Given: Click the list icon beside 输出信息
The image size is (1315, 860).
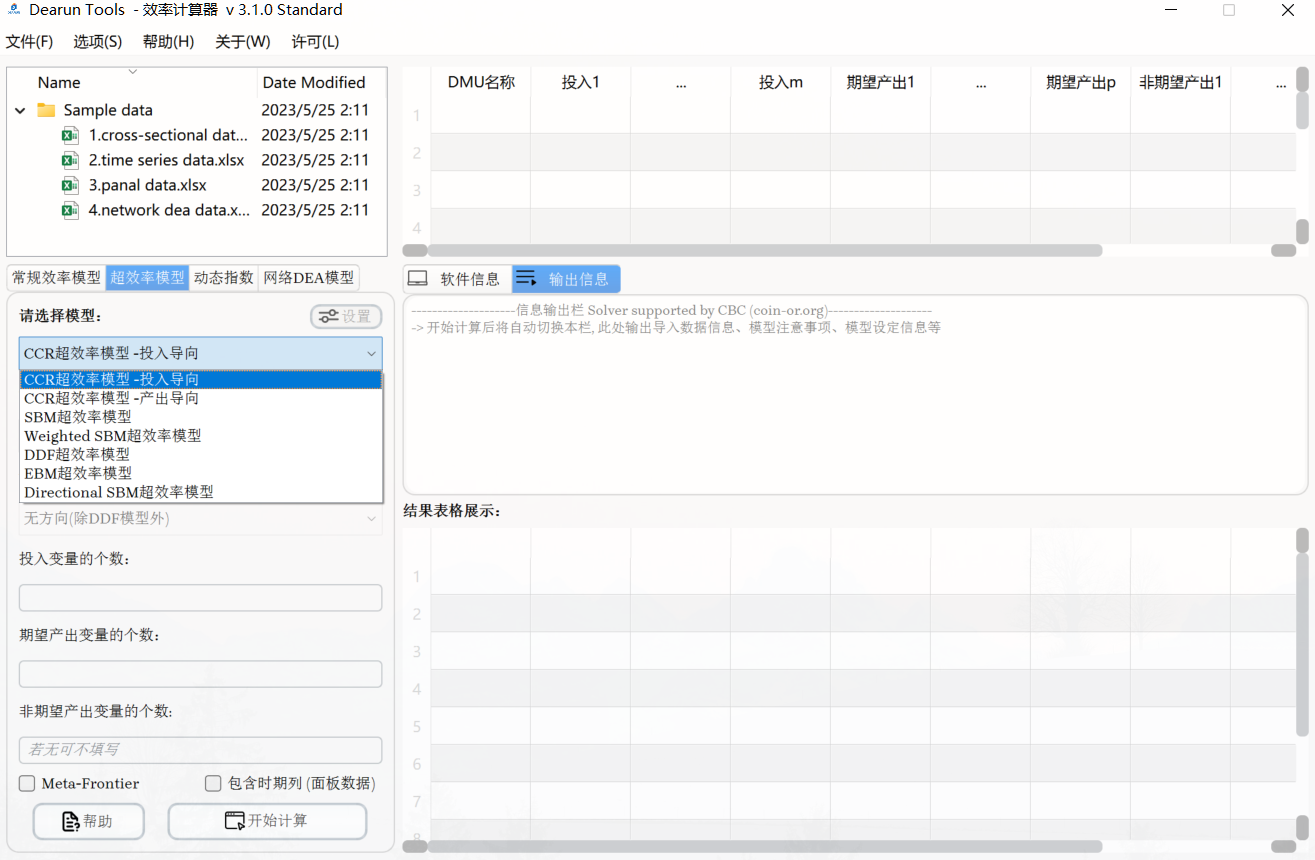Looking at the screenshot, I should (526, 279).
